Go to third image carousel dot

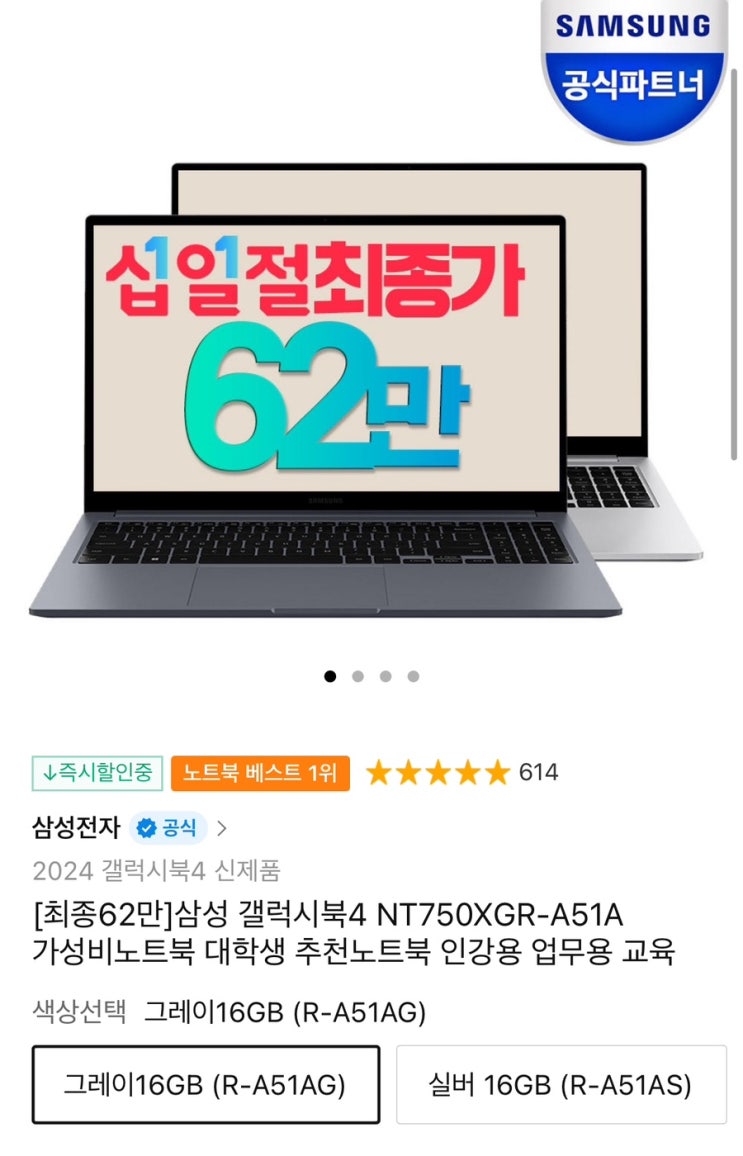(x=386, y=676)
